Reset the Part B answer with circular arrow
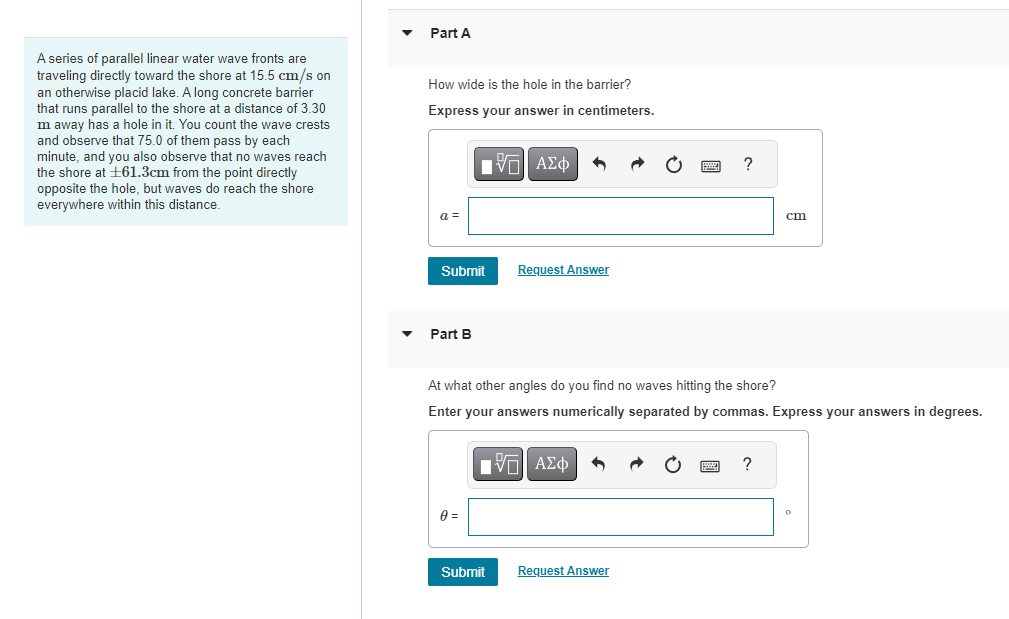The image size is (1009, 619). pos(672,465)
